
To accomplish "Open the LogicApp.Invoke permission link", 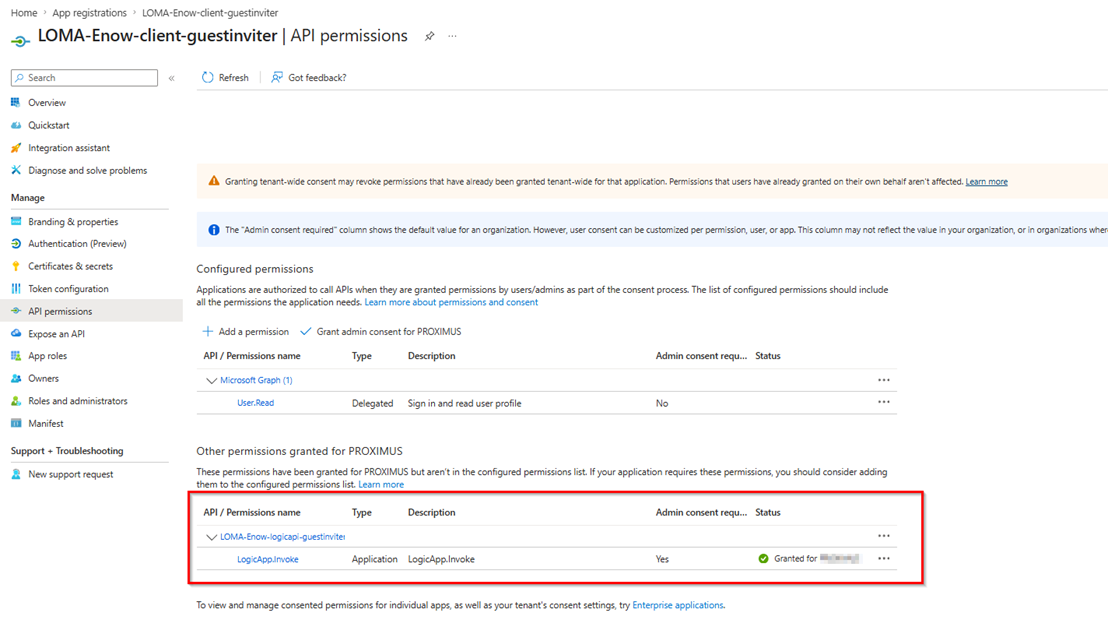I will coord(267,559).
